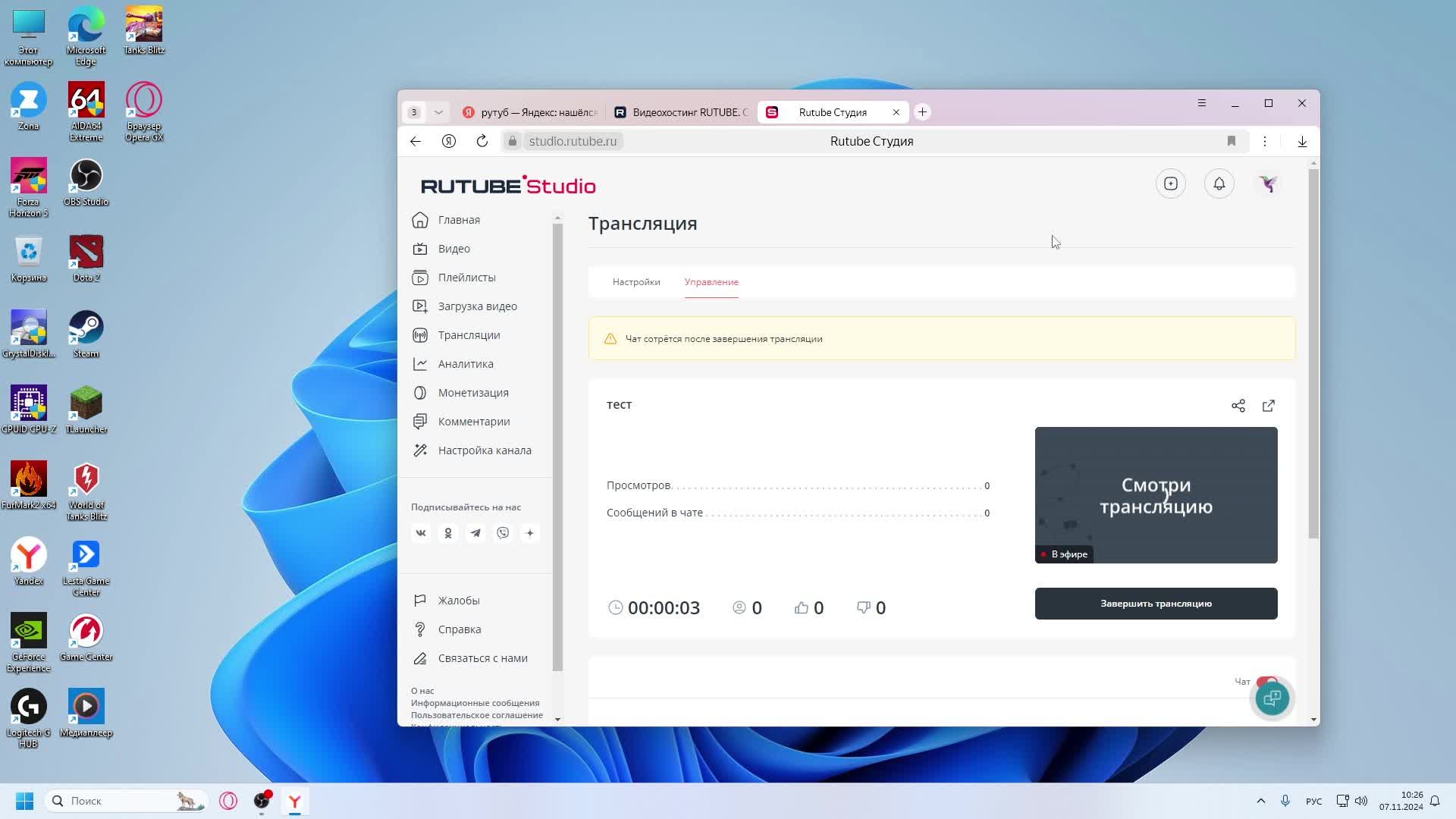Open the TLauncher desktop shortcut
This screenshot has height=819, width=1456.
(x=86, y=411)
